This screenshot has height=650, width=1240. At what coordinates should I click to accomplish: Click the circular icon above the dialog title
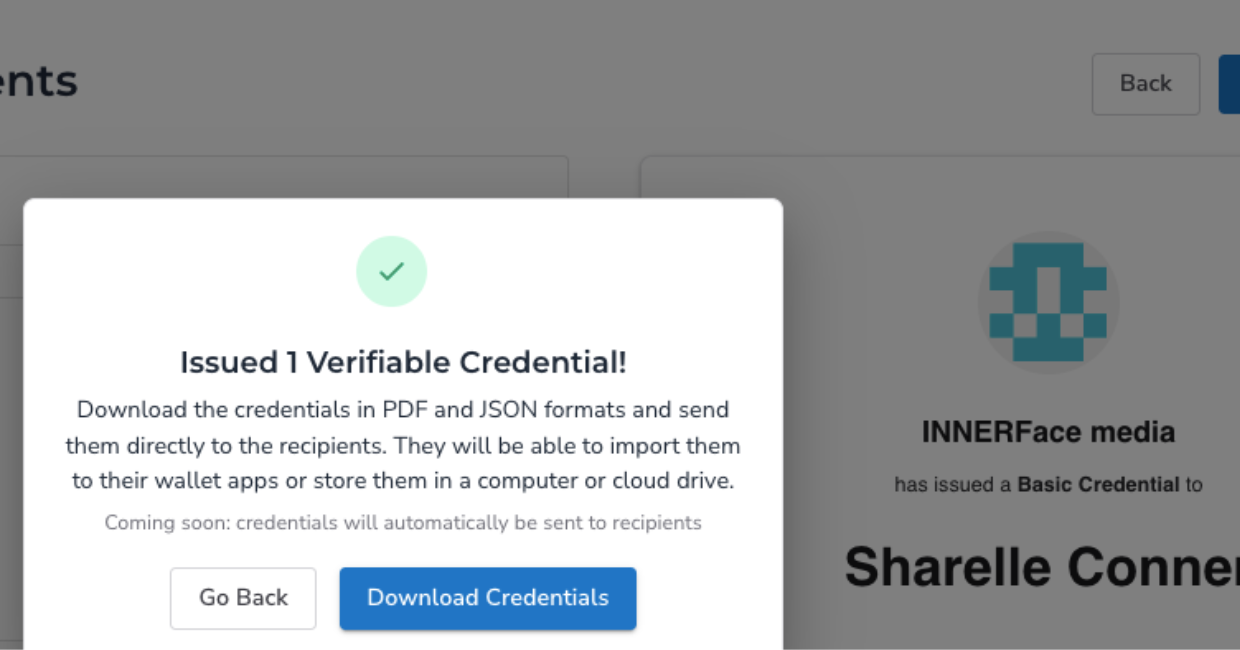(391, 270)
